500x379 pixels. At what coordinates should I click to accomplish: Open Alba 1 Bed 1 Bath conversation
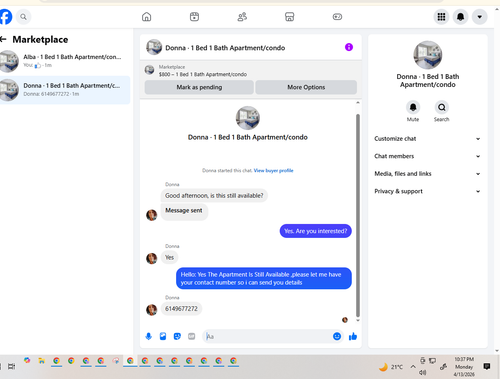65,61
